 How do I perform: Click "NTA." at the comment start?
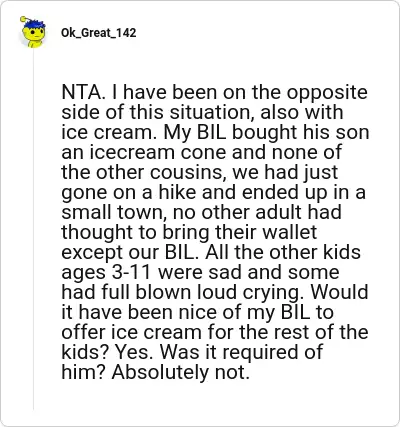(x=82, y=92)
